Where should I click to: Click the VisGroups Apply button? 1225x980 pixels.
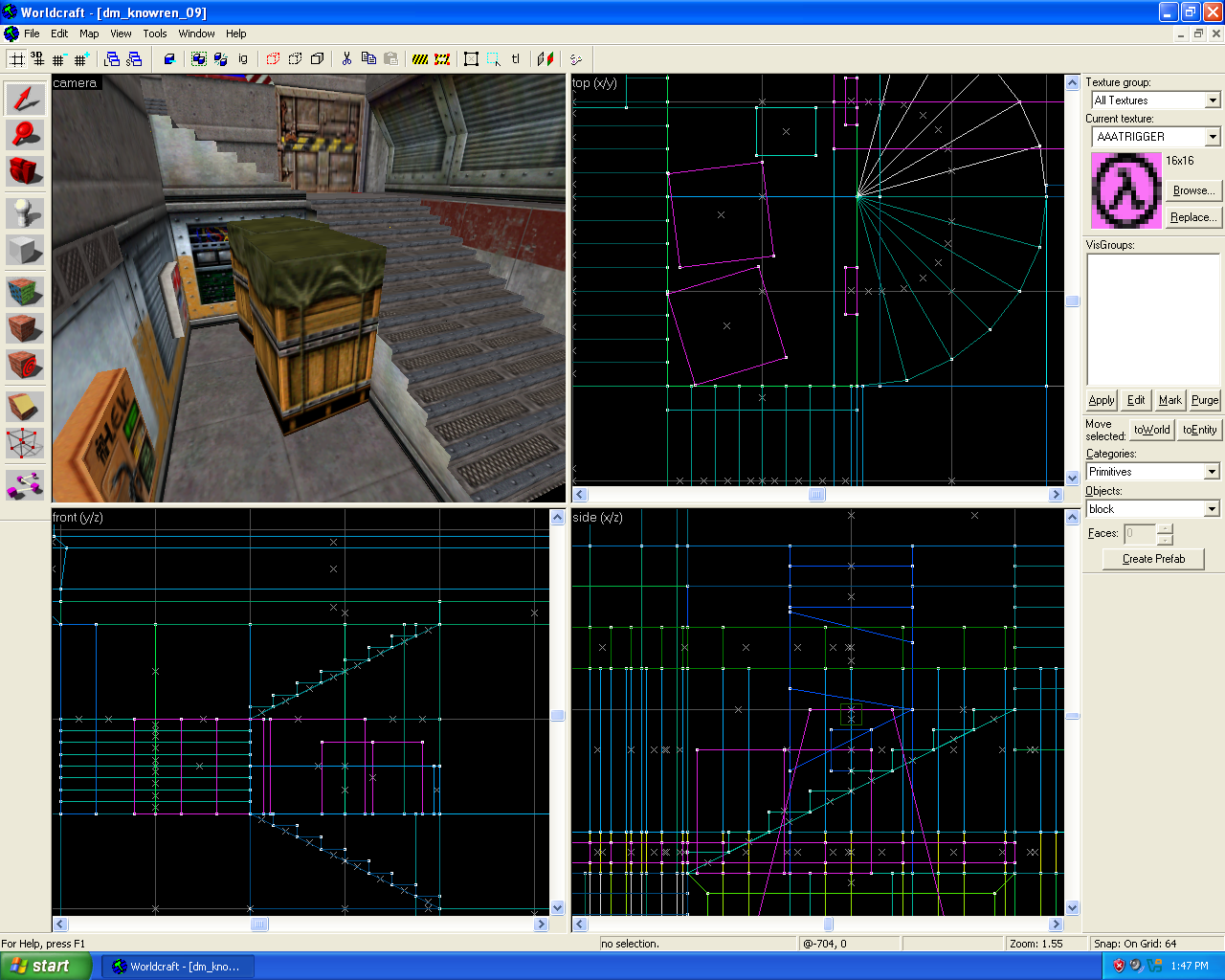coord(1102,400)
